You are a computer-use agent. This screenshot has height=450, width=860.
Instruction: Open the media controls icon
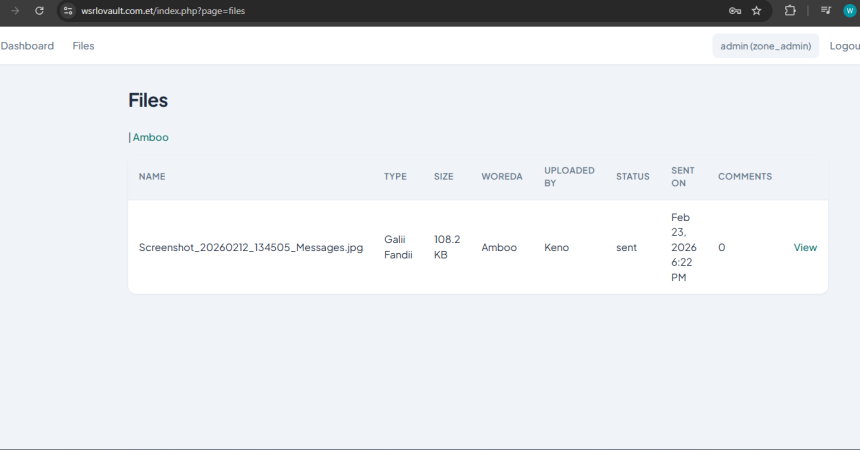pos(825,11)
